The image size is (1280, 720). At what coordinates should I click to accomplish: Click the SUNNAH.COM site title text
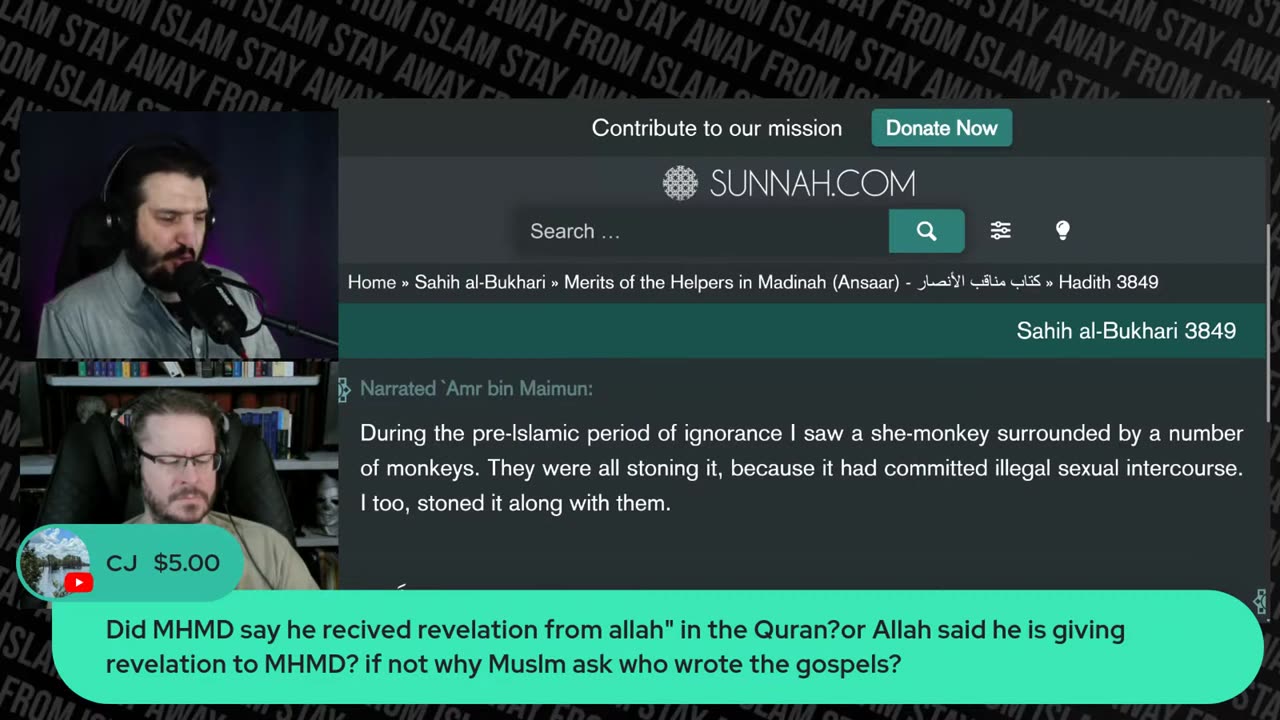(812, 184)
